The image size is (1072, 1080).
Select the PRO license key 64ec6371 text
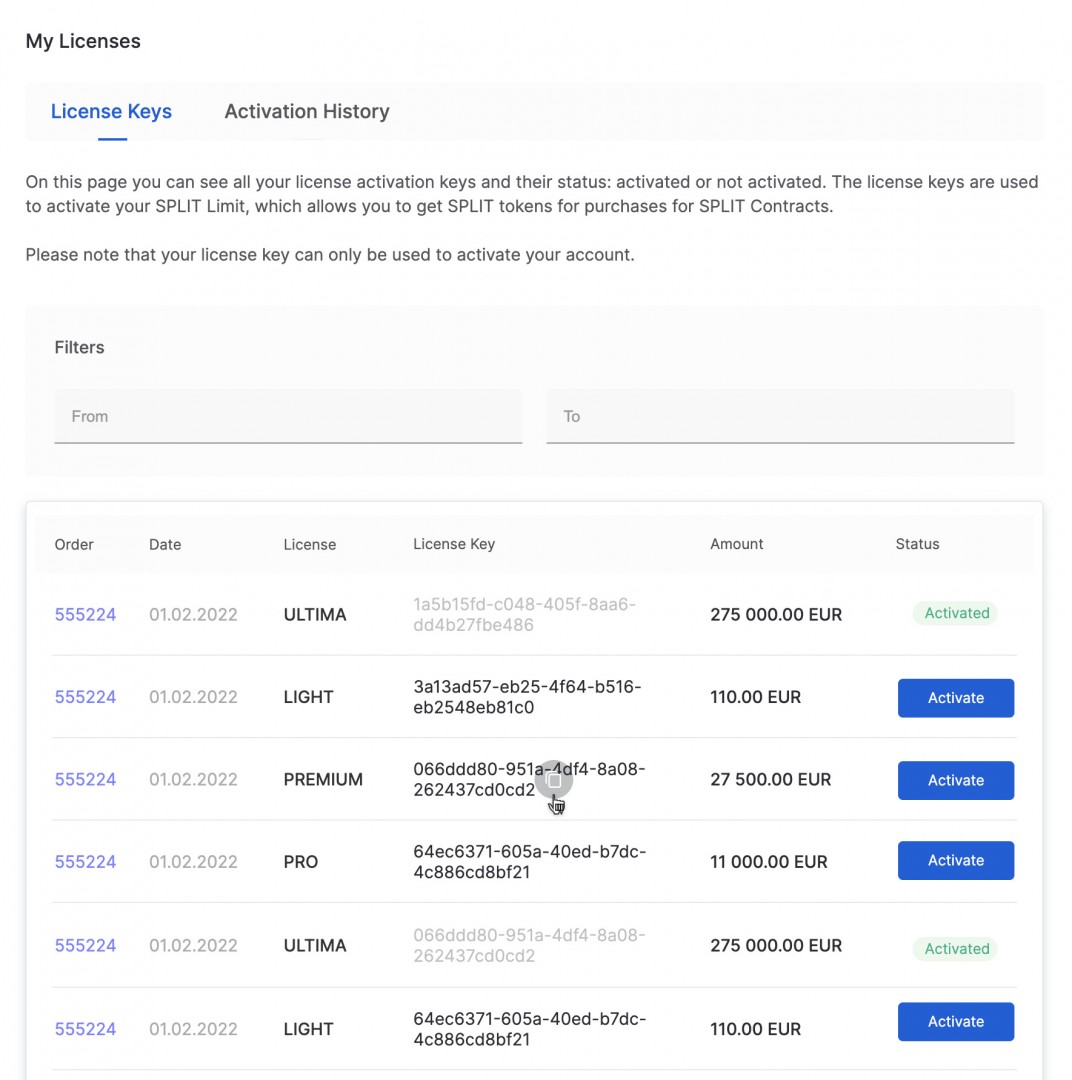(529, 862)
